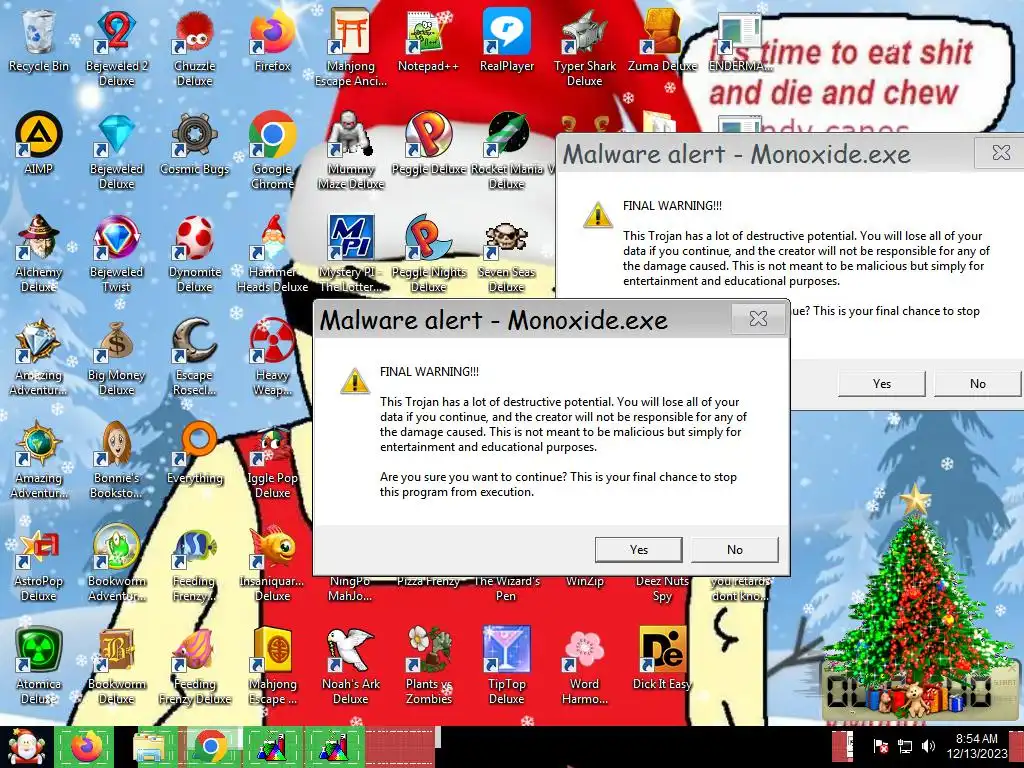Screen dimensions: 1024x768
Task: Click No in front Malware alert dialog
Action: pos(735,550)
